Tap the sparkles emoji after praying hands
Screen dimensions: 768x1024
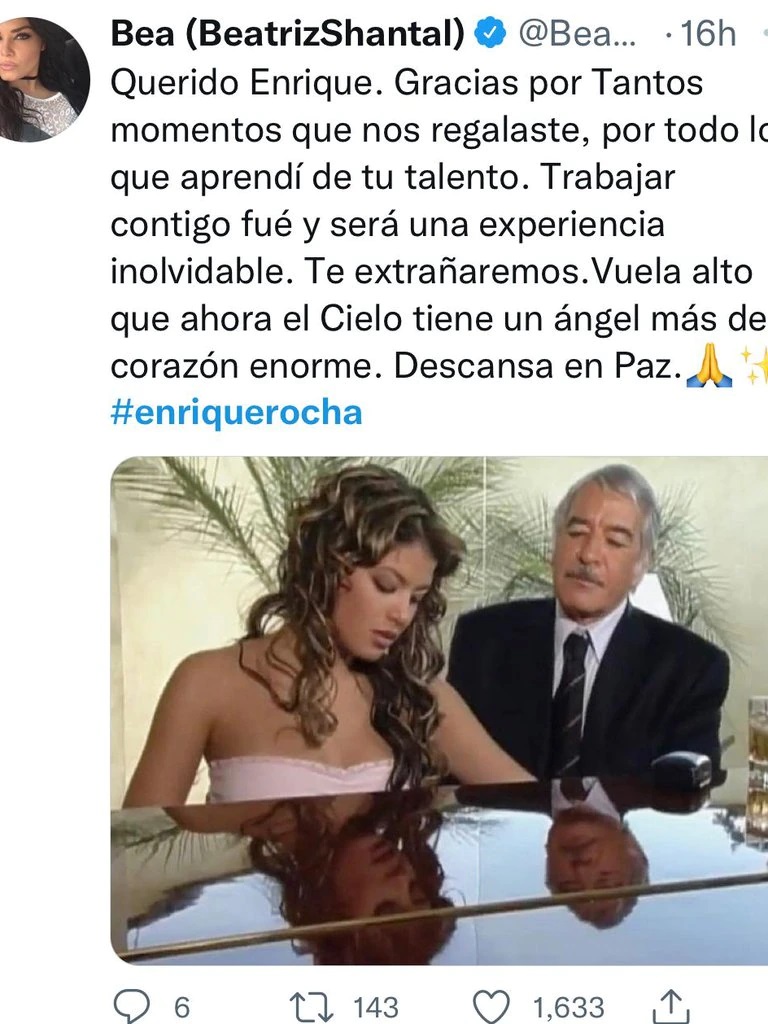point(754,366)
